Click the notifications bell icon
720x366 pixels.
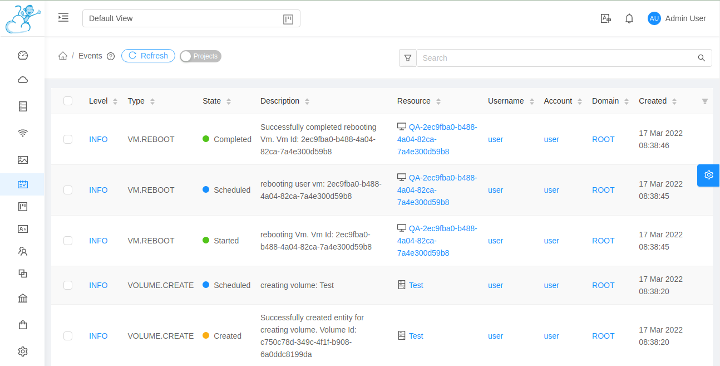(x=629, y=18)
